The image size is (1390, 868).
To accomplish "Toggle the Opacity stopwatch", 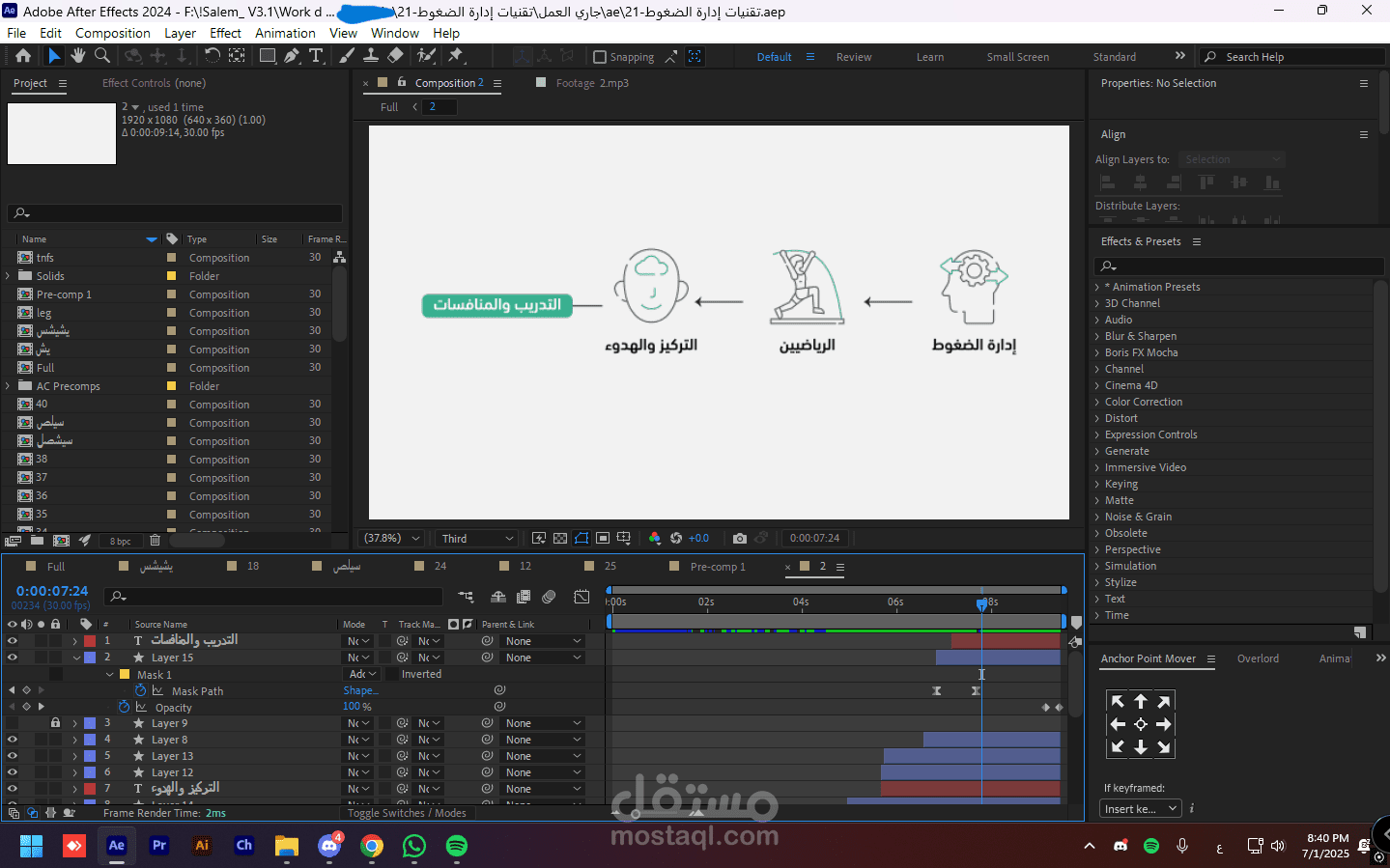I will [x=124, y=707].
